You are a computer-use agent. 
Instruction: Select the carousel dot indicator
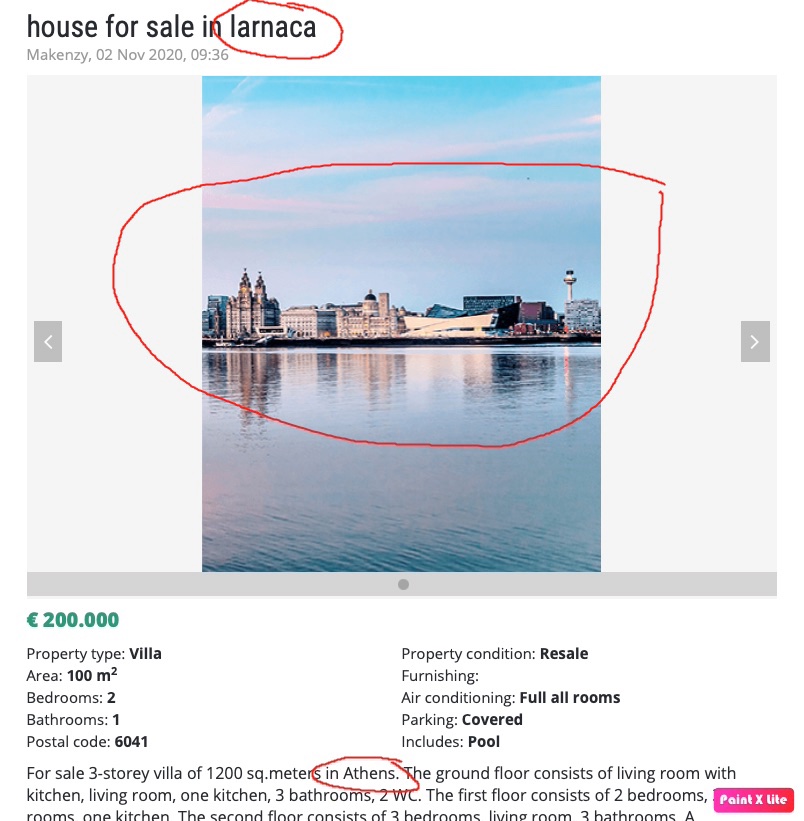point(403,584)
